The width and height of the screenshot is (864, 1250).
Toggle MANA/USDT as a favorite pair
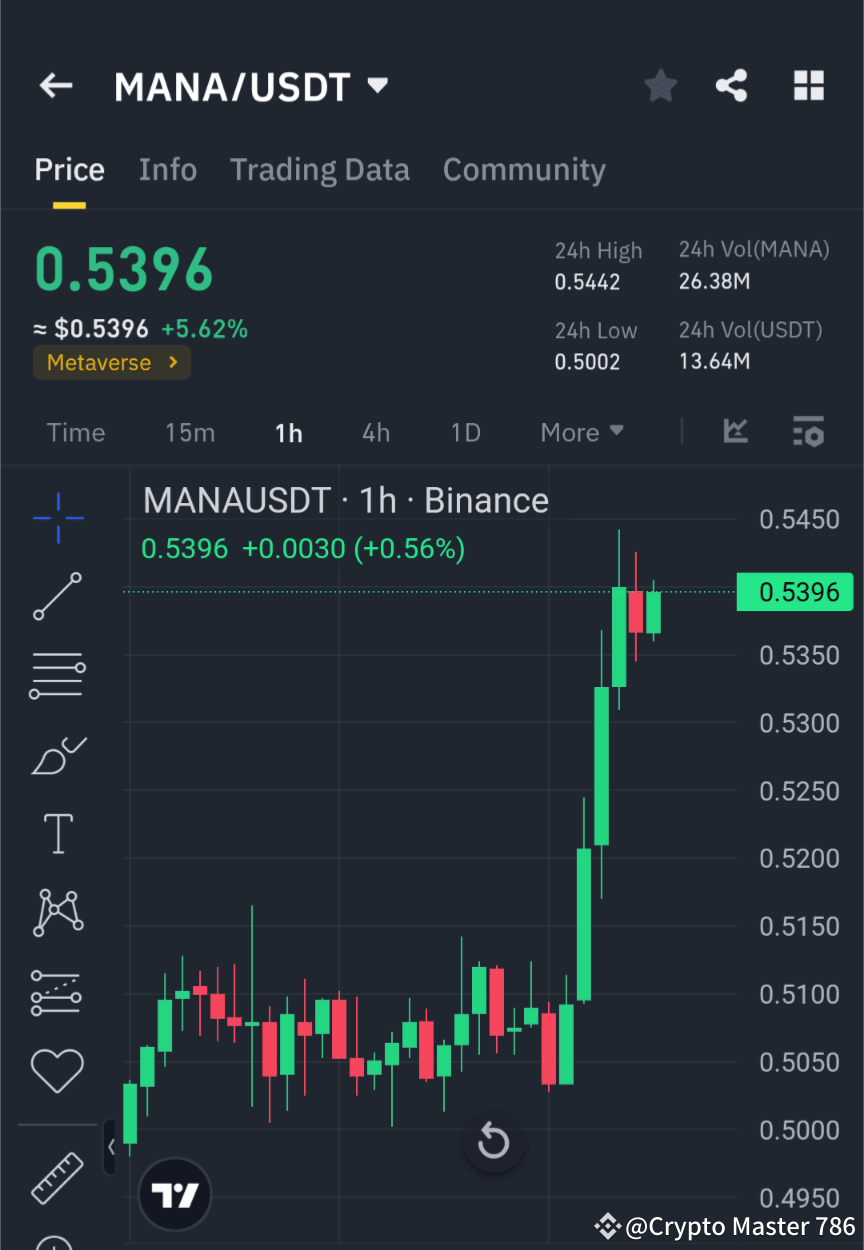[660, 86]
